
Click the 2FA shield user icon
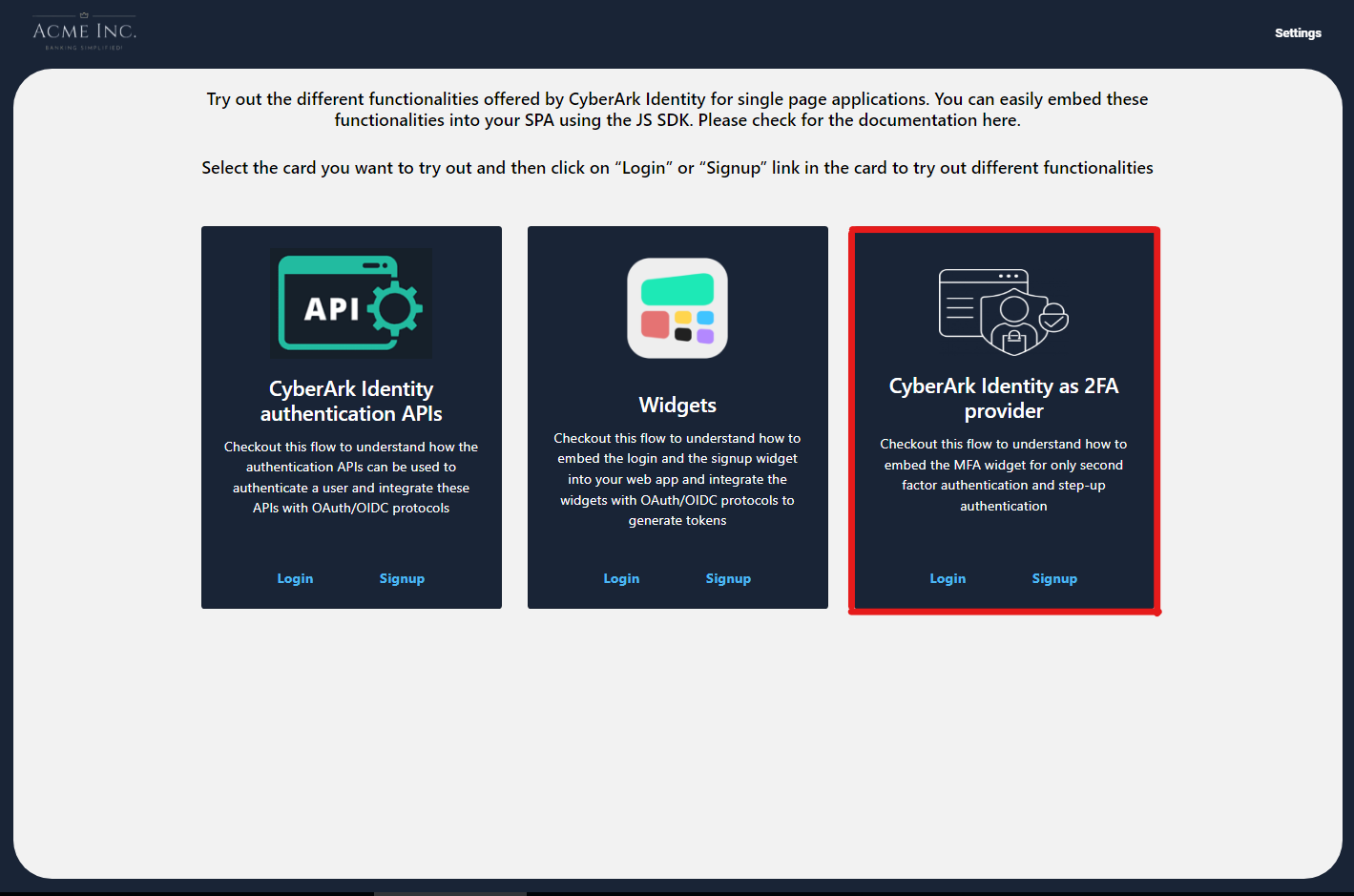click(x=1004, y=311)
